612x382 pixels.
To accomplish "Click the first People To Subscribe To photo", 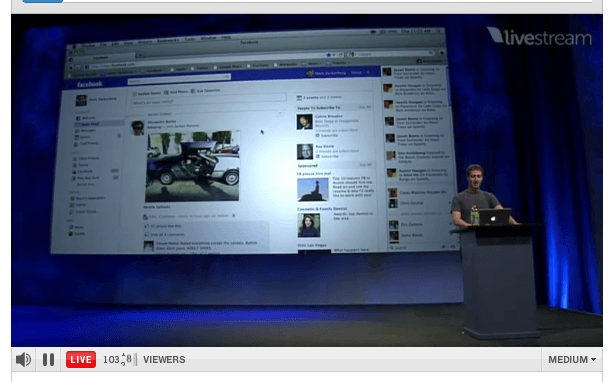I will tap(304, 122).
